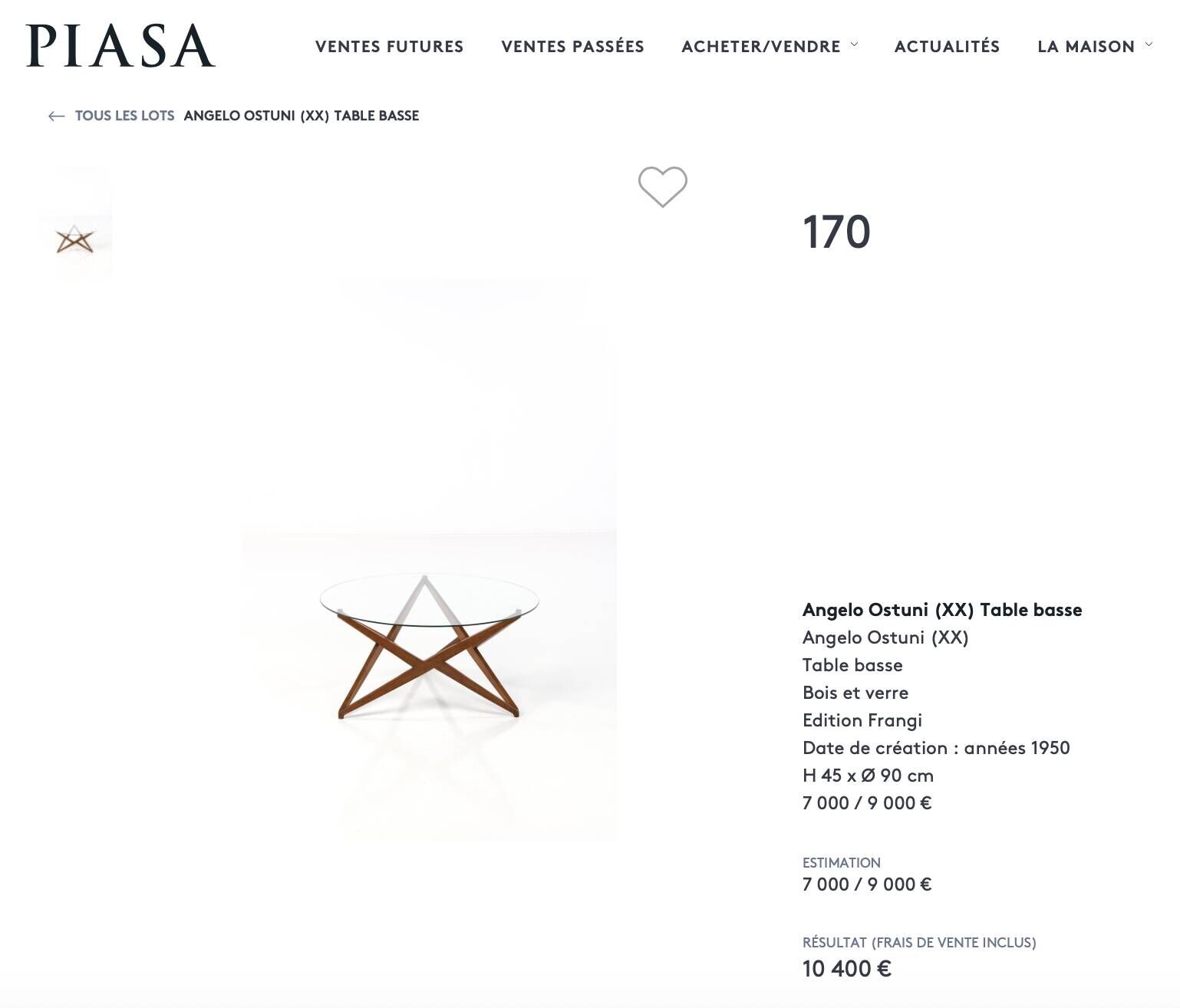Click the main coffee table photo
Viewport: 1180px width, 1008px height.
click(x=429, y=644)
